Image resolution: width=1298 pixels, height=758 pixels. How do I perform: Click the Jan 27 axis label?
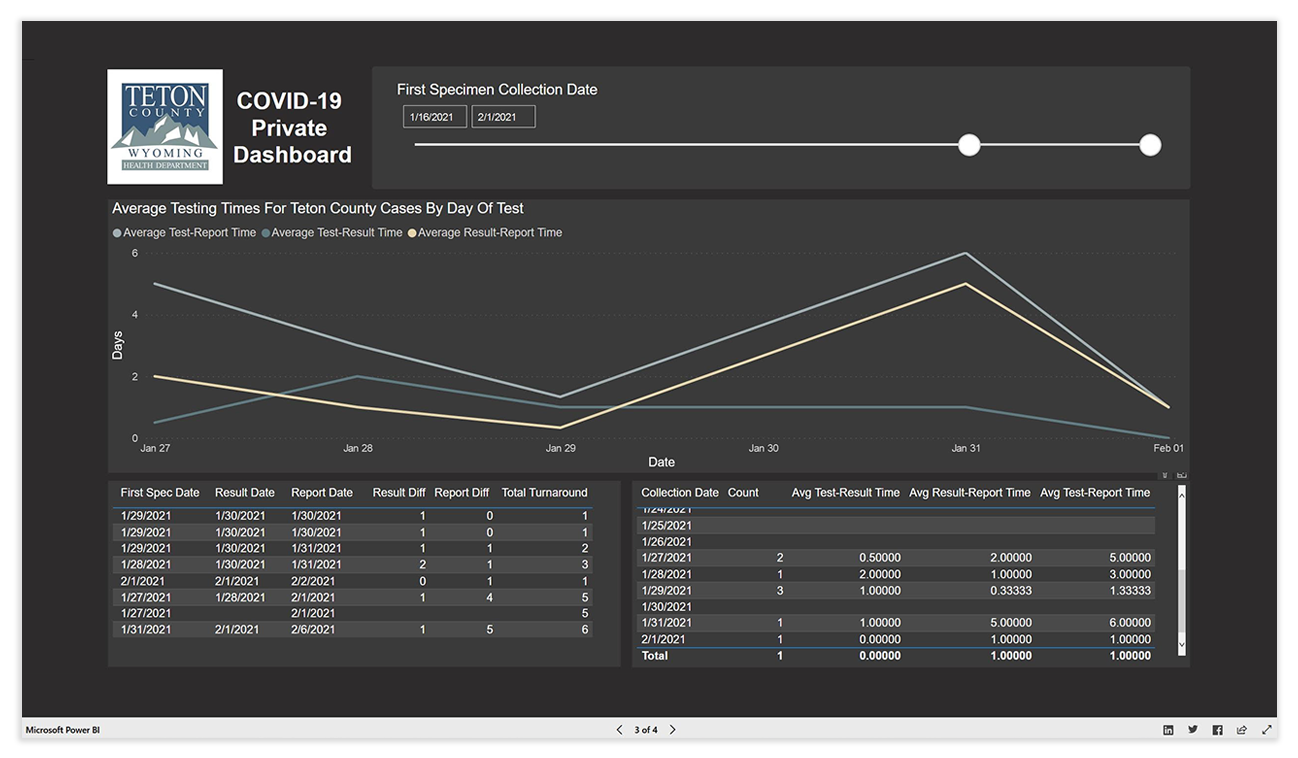[155, 448]
